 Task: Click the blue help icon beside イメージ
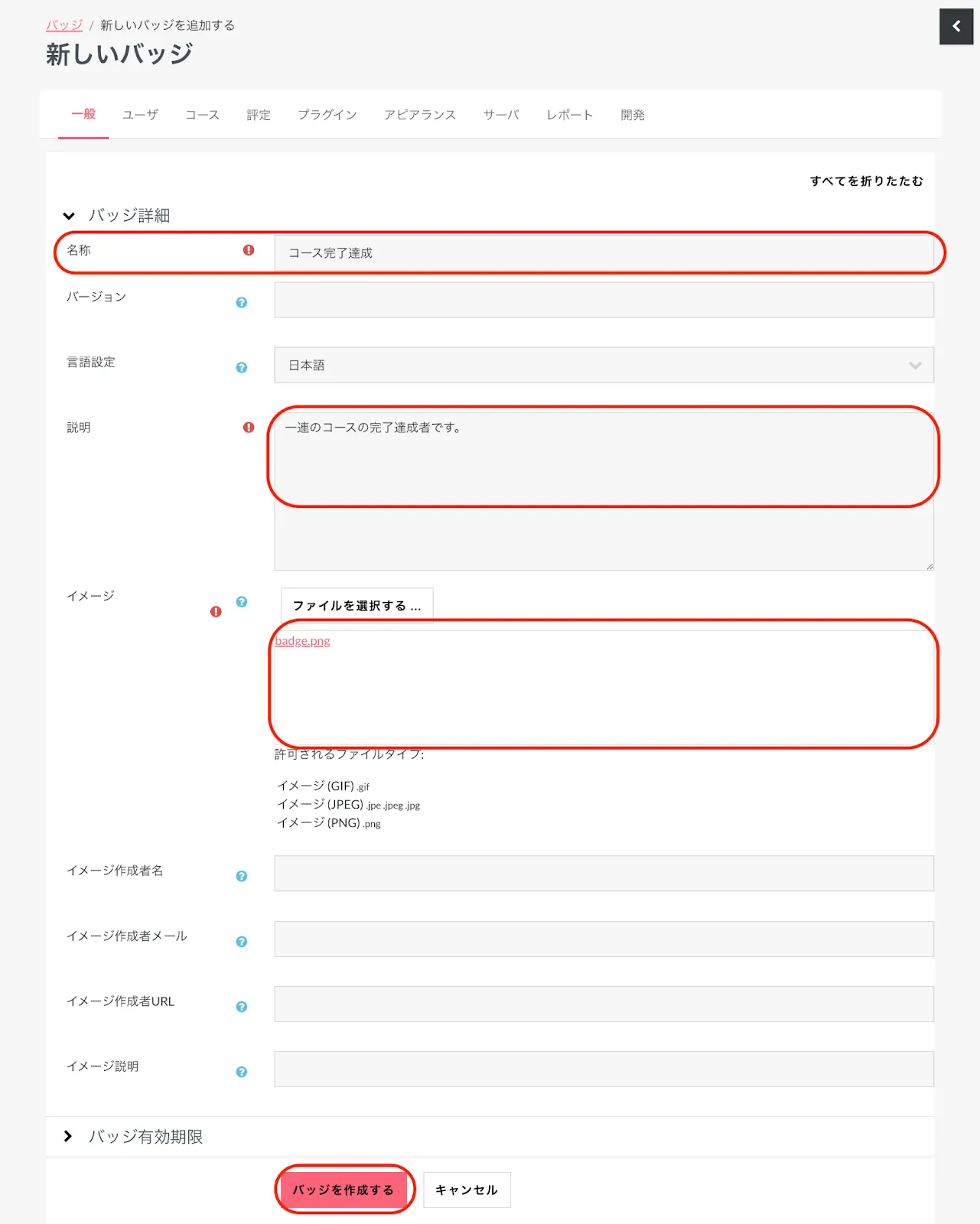click(x=242, y=602)
